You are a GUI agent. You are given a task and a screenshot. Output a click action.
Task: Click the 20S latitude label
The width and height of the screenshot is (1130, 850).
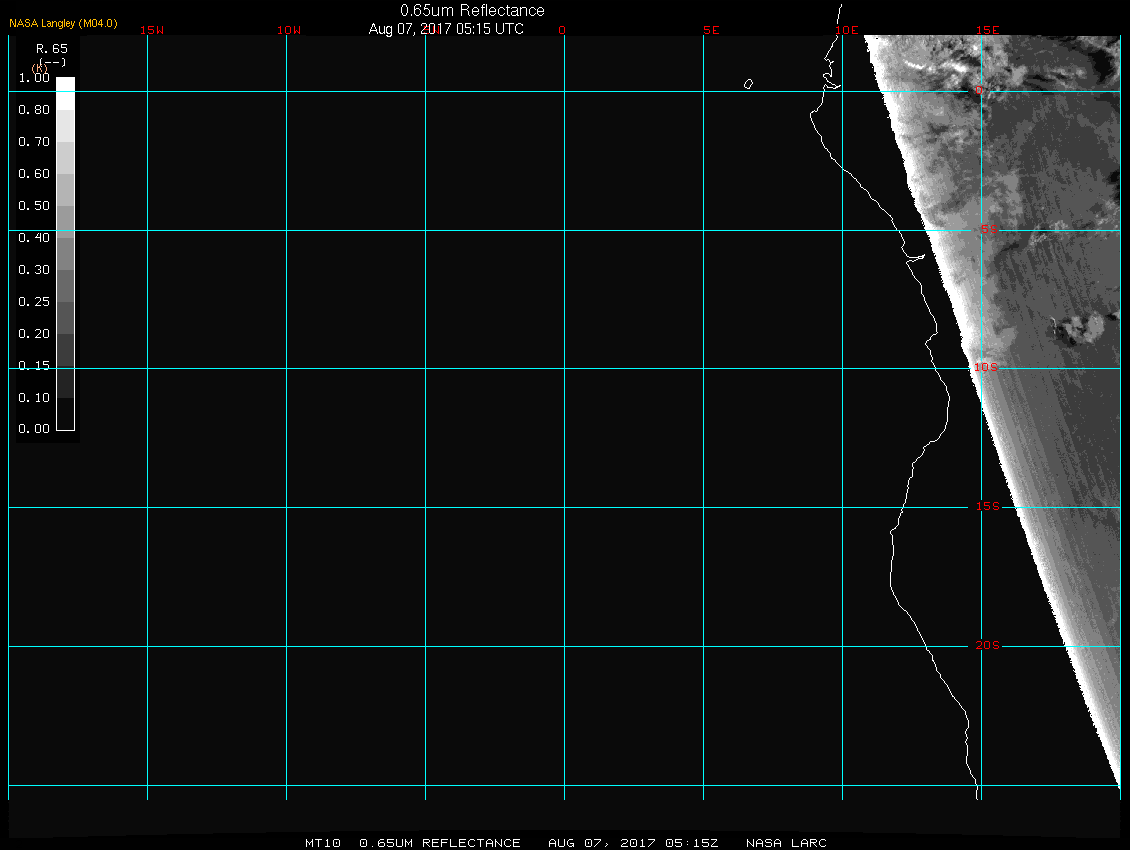[988, 646]
